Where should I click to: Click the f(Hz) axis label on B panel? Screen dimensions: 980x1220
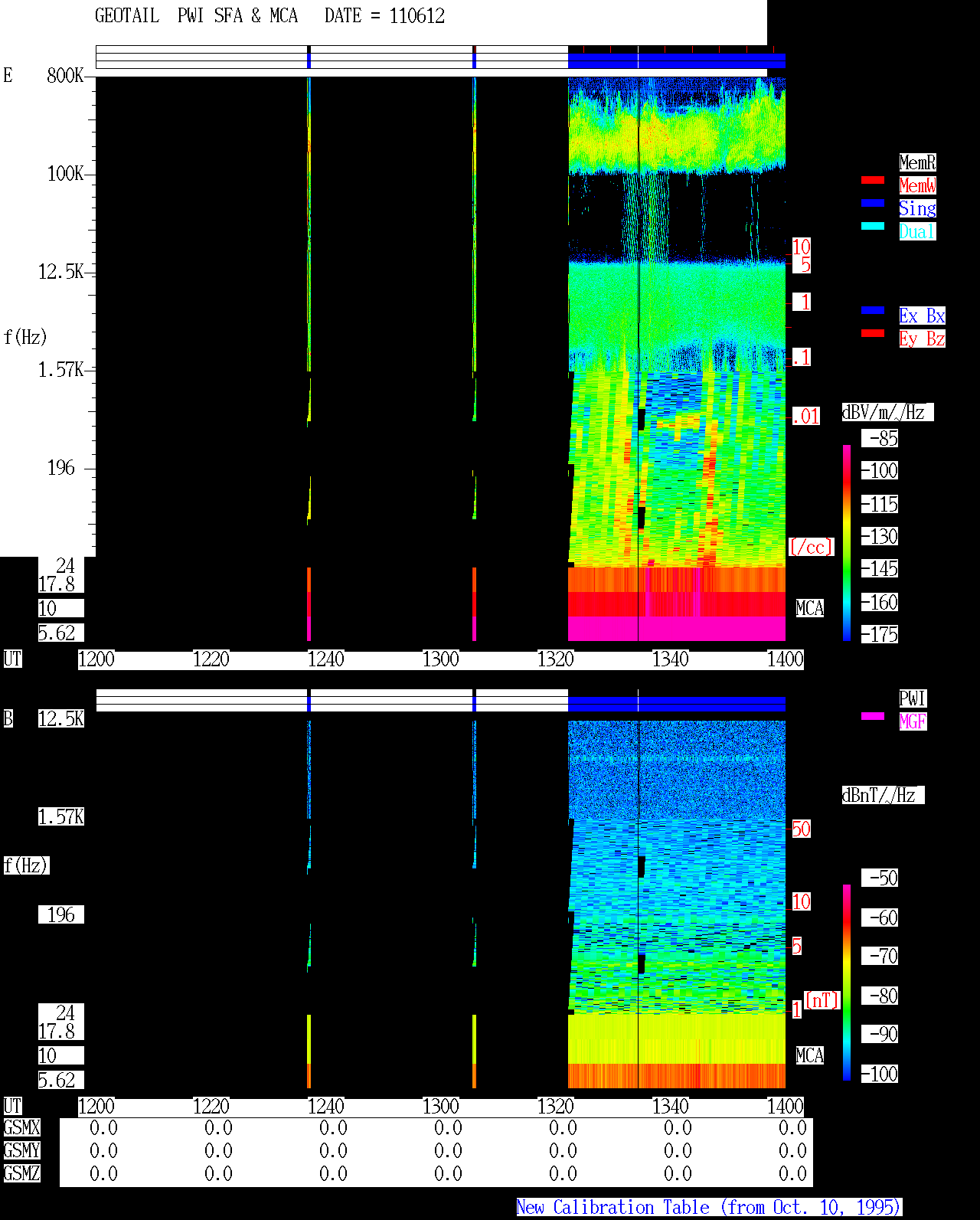(26, 865)
